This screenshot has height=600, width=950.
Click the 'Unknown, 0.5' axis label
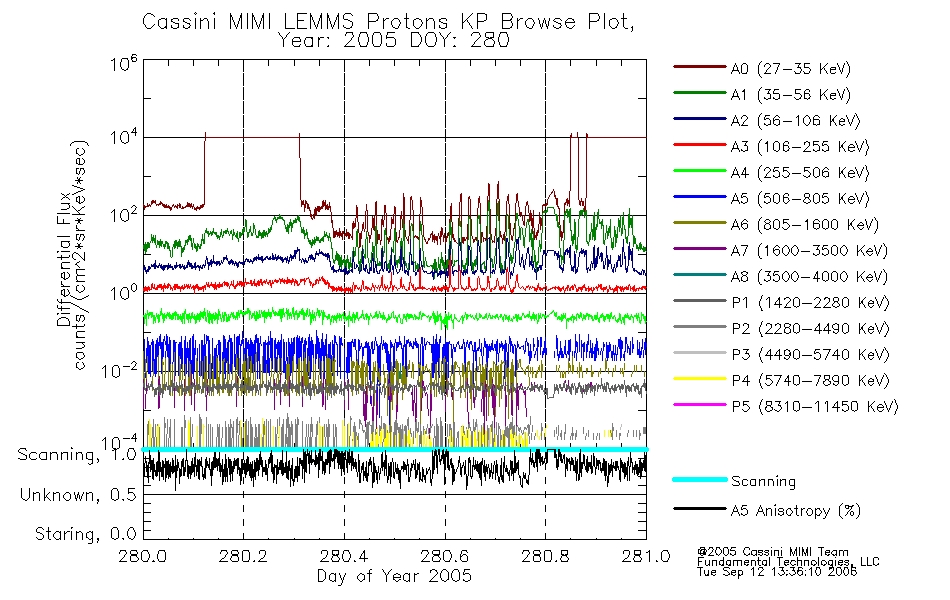(x=78, y=495)
